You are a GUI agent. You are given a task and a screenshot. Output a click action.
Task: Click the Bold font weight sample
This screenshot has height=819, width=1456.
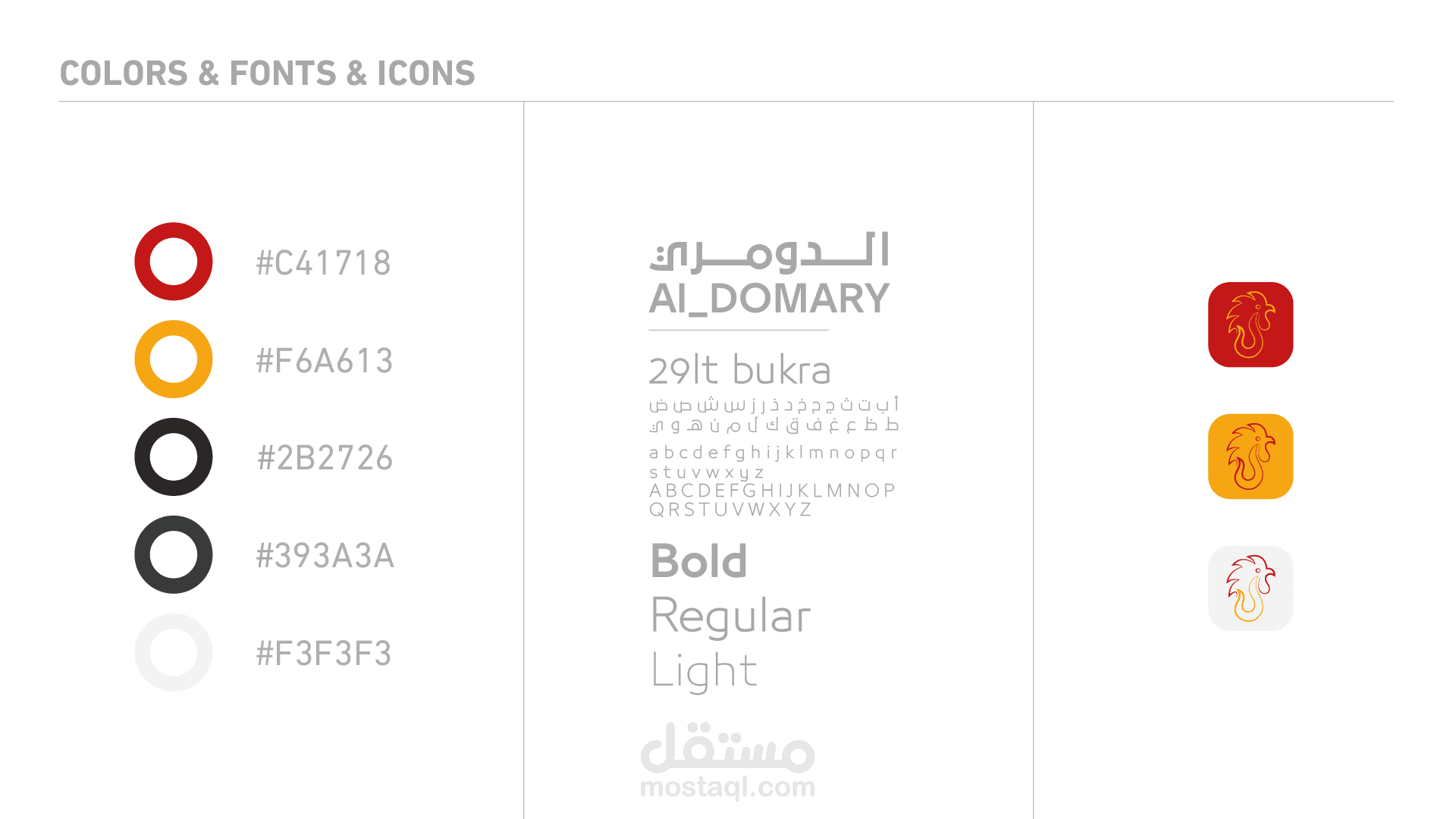[699, 561]
